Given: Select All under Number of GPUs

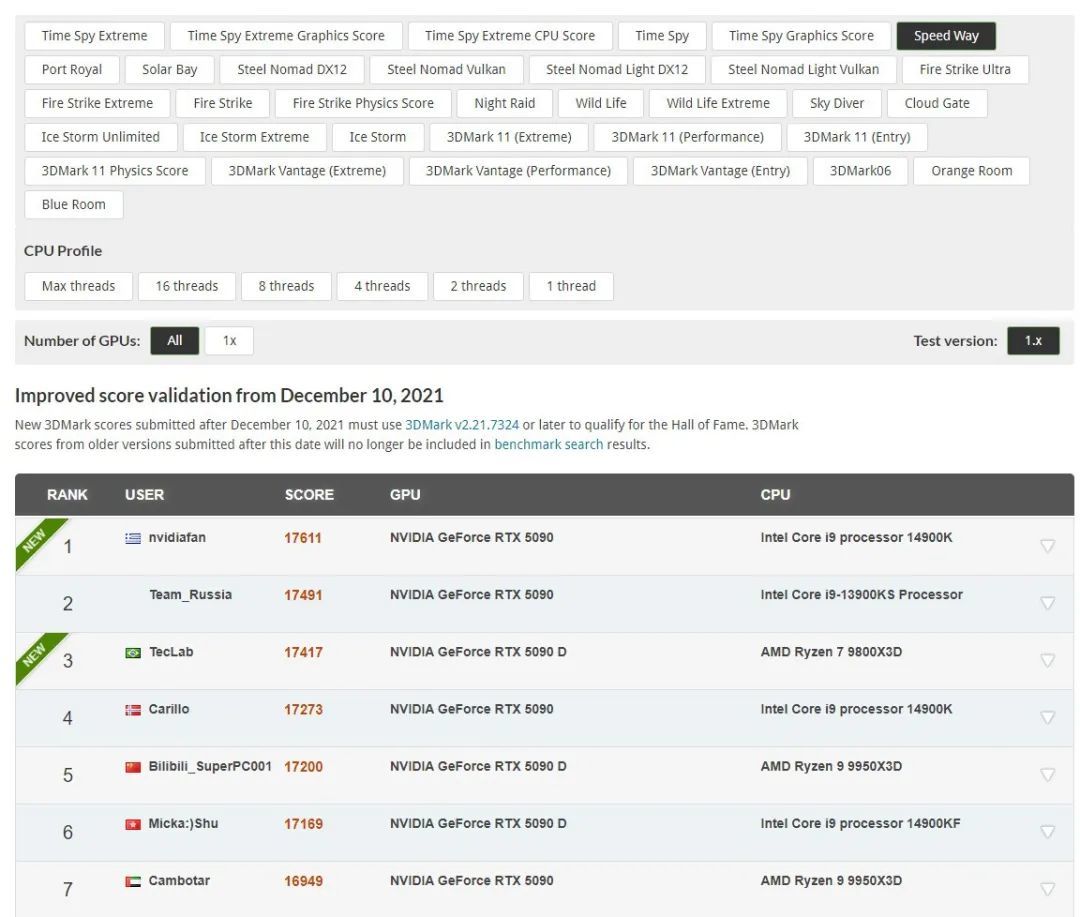Looking at the screenshot, I should click(175, 340).
